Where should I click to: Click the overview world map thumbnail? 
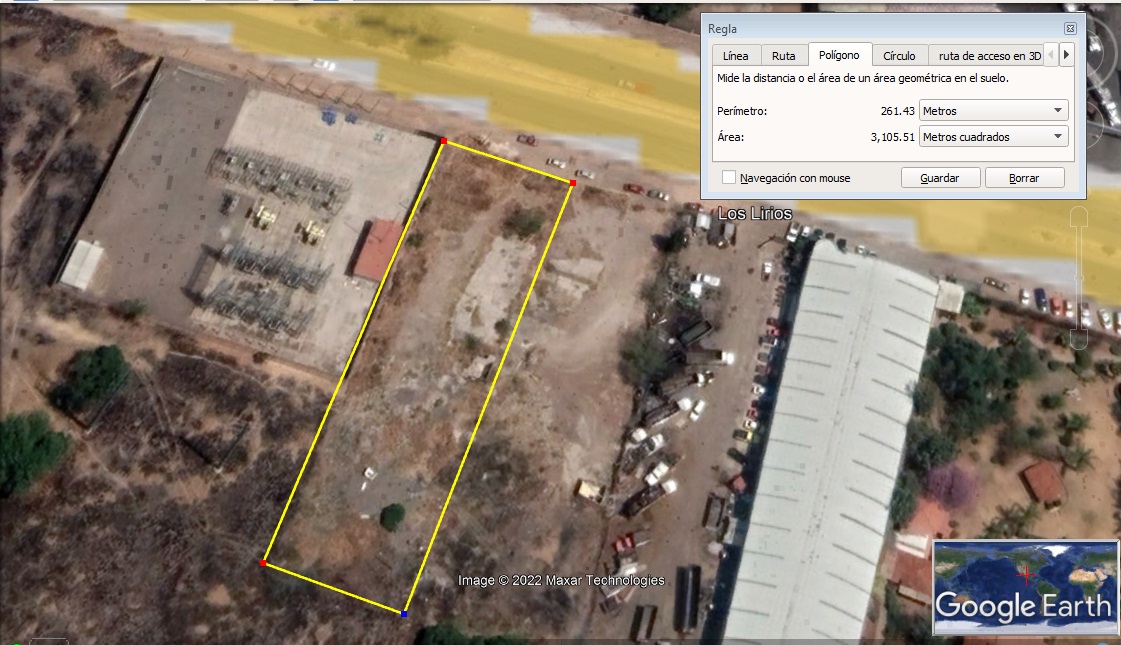[1024, 586]
